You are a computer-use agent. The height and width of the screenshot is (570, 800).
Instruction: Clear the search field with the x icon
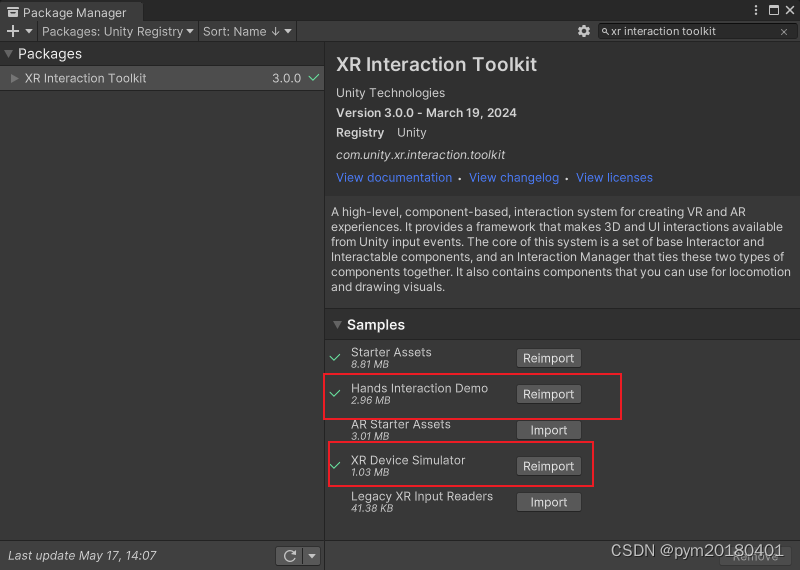(784, 32)
